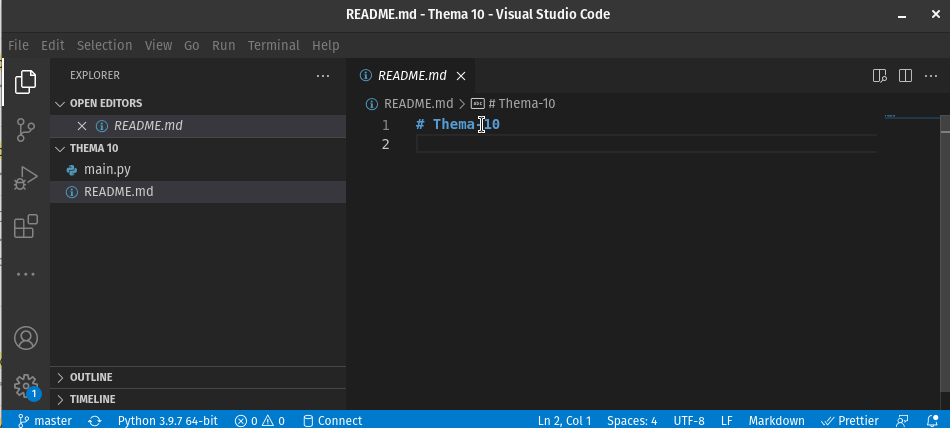Split the editor right
Screen dimensions: 950x428
[x=905, y=75]
